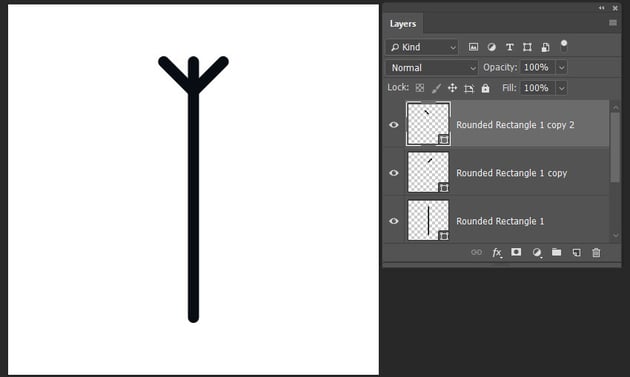Lock artboard nesting icon
The height and width of the screenshot is (377, 630).
click(x=469, y=88)
